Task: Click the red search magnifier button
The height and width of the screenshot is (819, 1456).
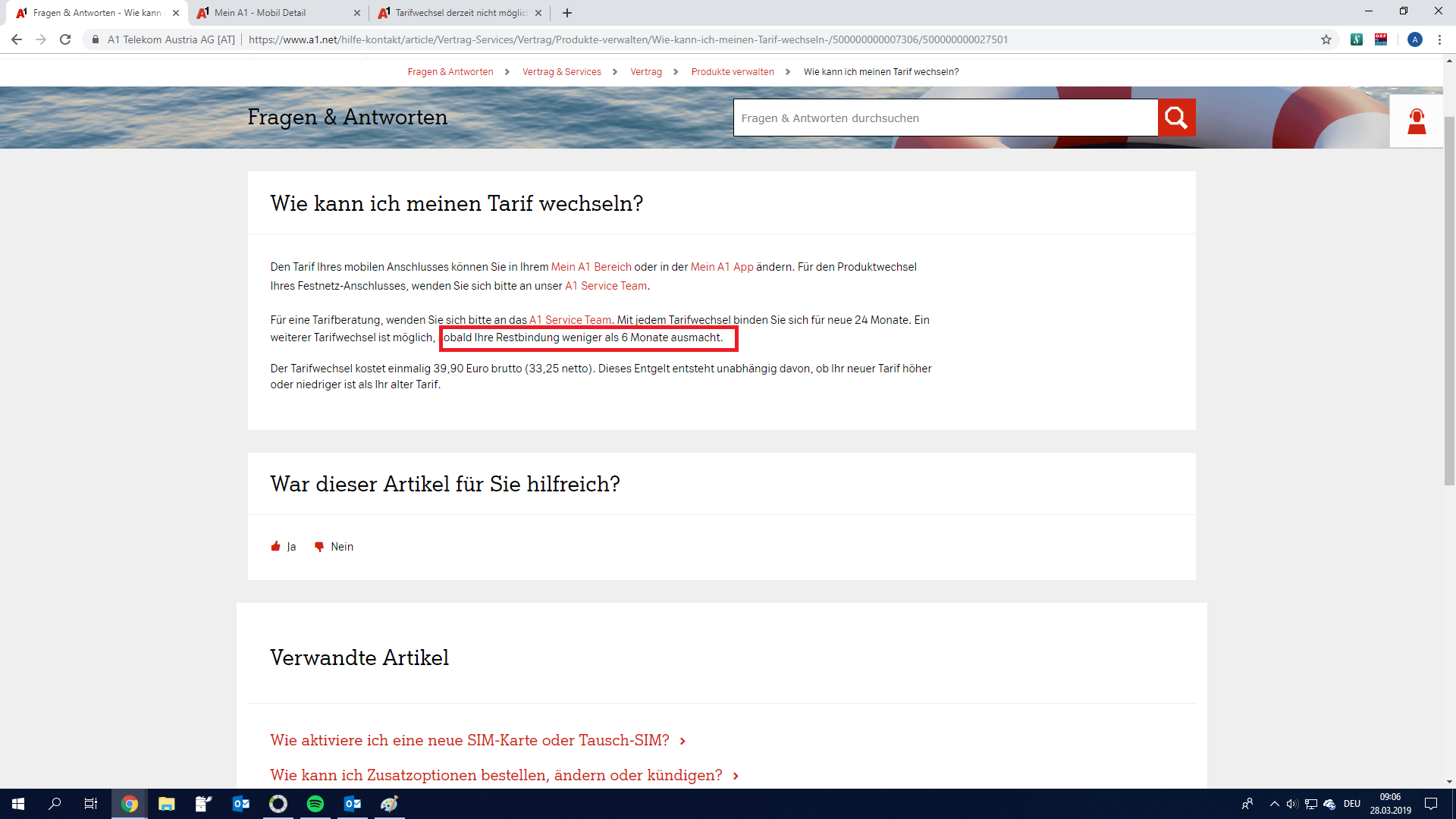Action: click(x=1176, y=118)
